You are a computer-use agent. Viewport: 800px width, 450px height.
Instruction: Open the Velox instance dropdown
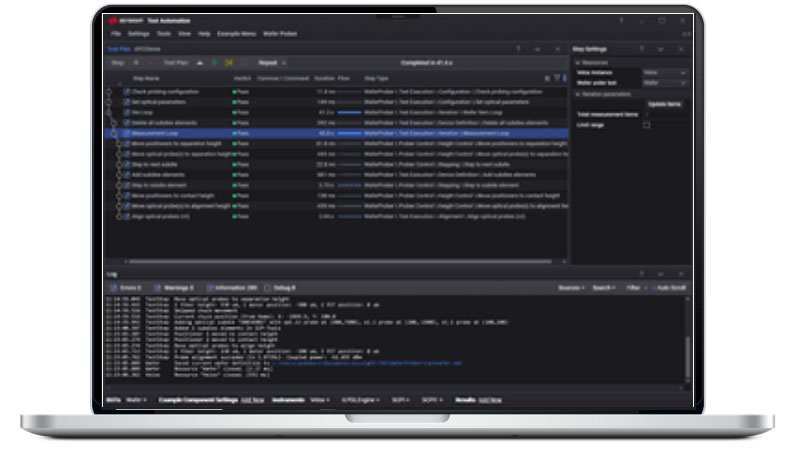664,72
